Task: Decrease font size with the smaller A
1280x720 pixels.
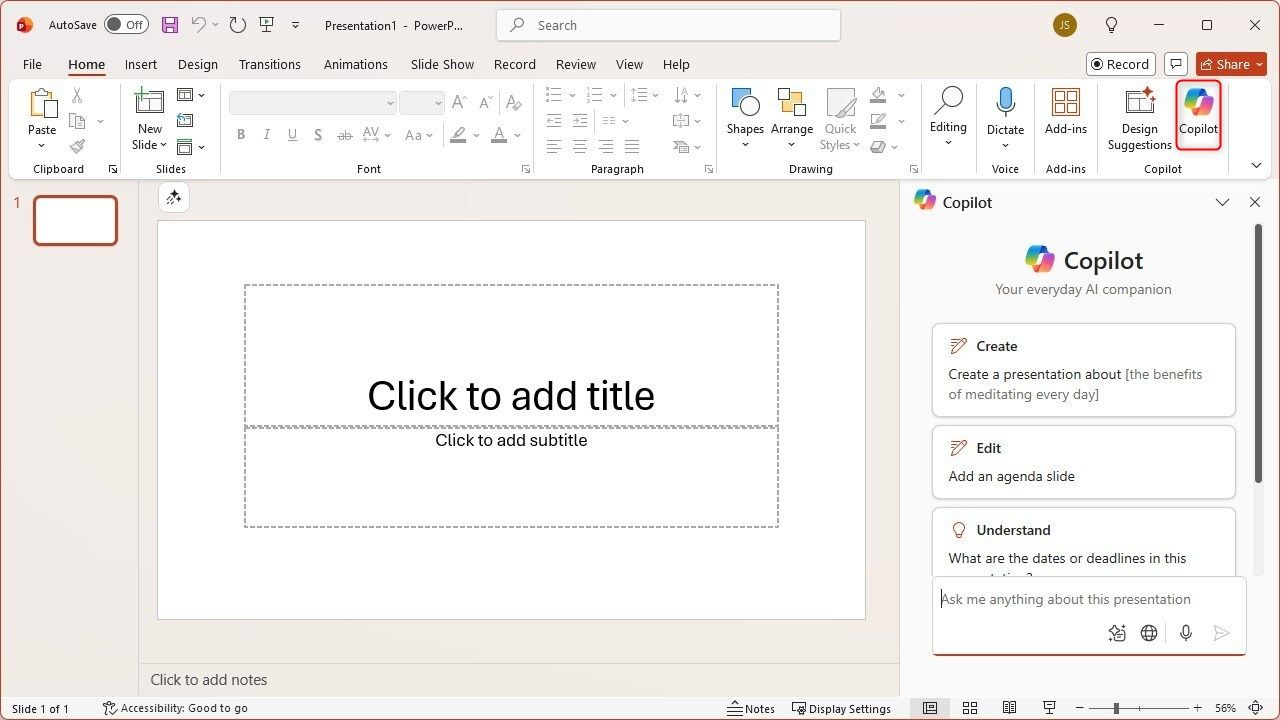Action: 487,102
